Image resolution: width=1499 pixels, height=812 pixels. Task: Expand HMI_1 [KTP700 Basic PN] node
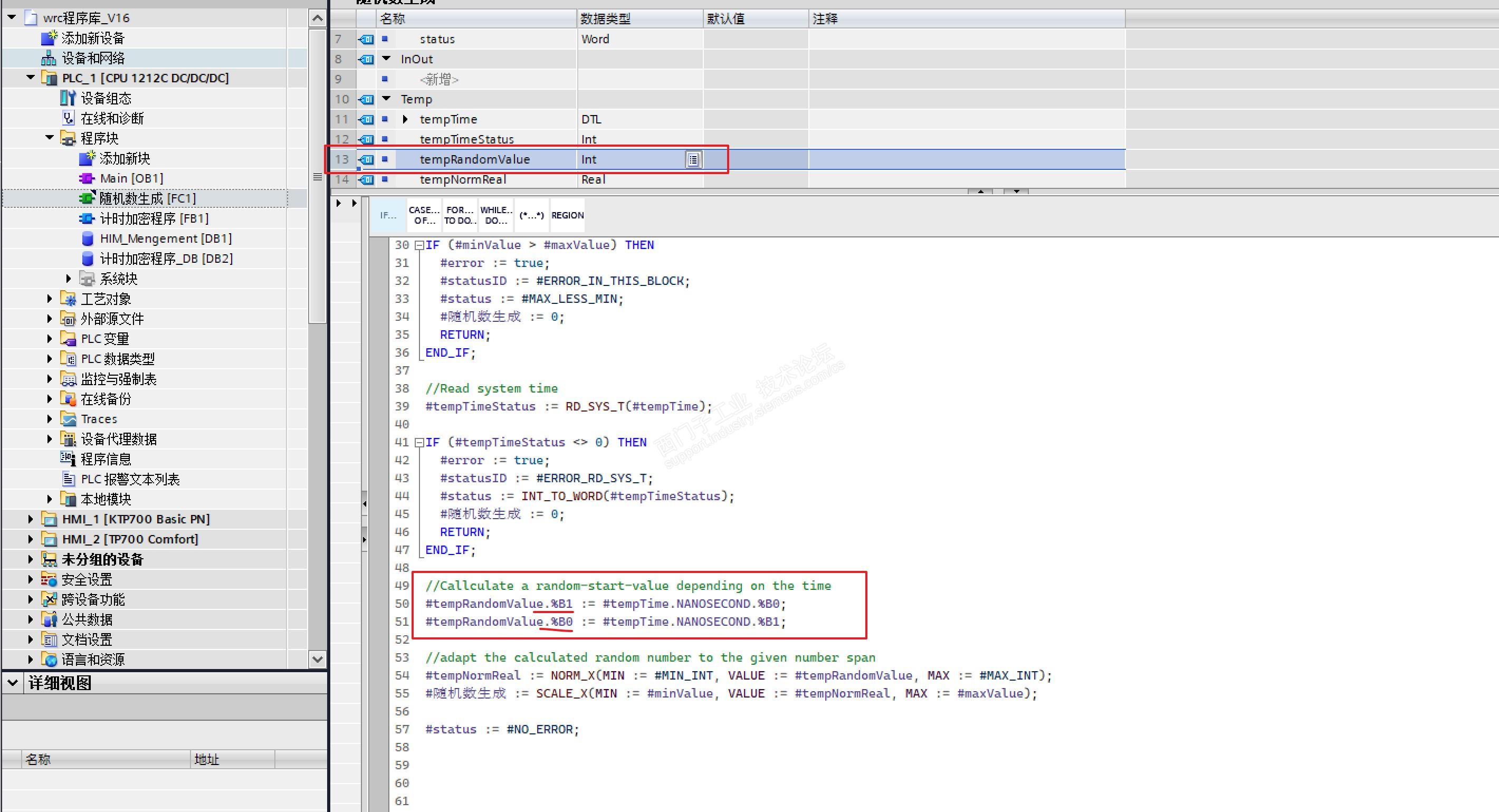pyautogui.click(x=30, y=519)
